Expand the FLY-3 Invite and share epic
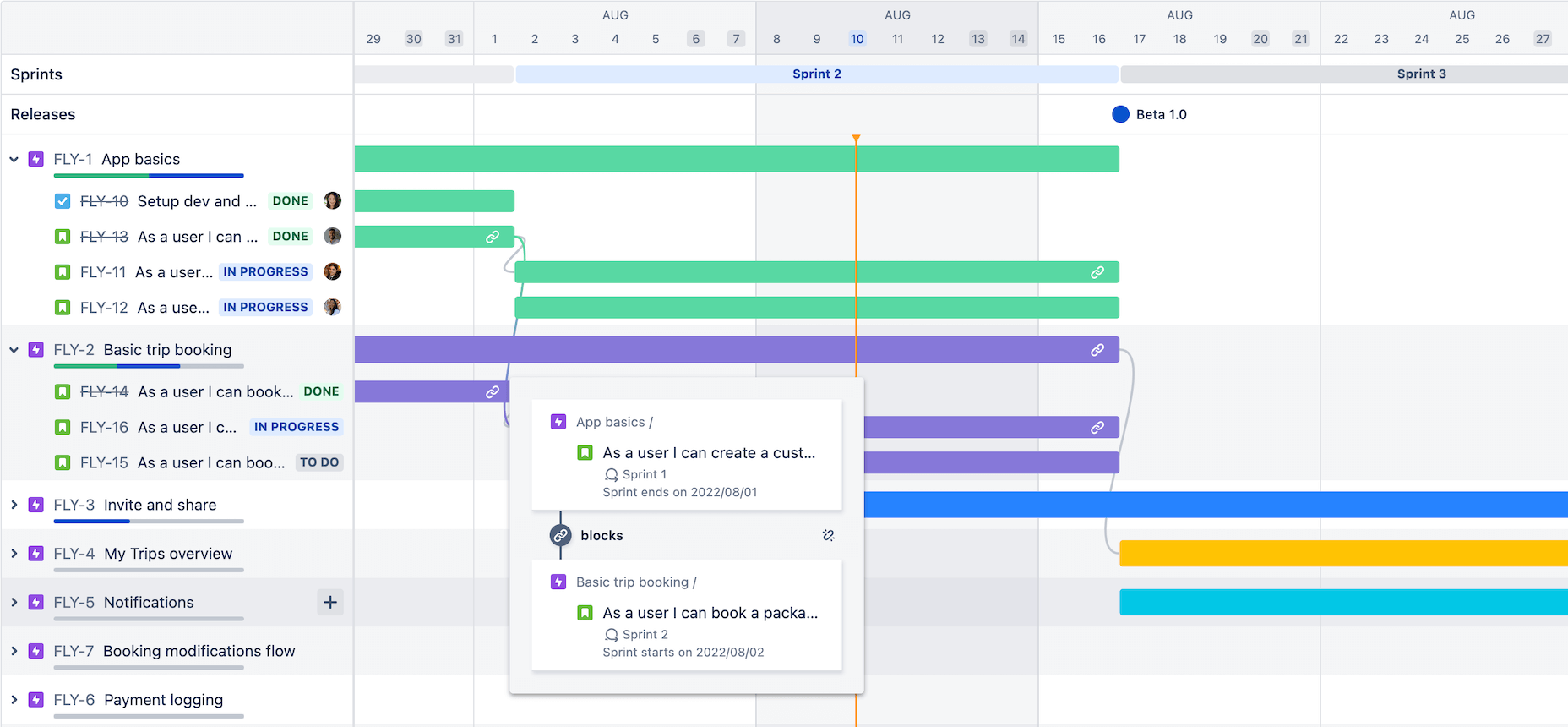This screenshot has height=727, width=1568. pos(14,505)
